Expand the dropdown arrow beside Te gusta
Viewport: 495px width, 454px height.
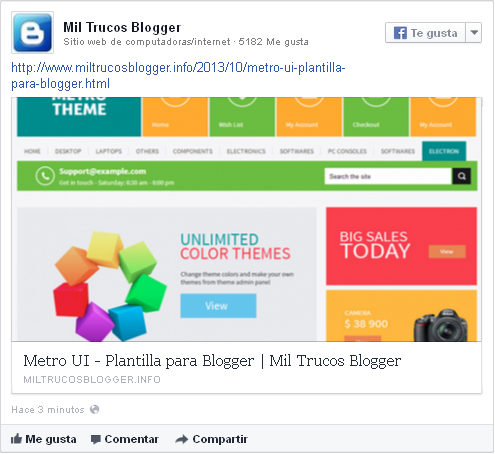(x=474, y=33)
